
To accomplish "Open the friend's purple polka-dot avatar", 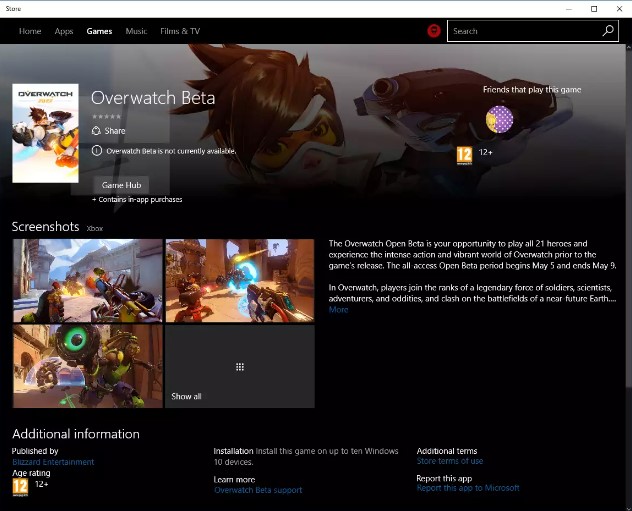I will click(x=499, y=120).
